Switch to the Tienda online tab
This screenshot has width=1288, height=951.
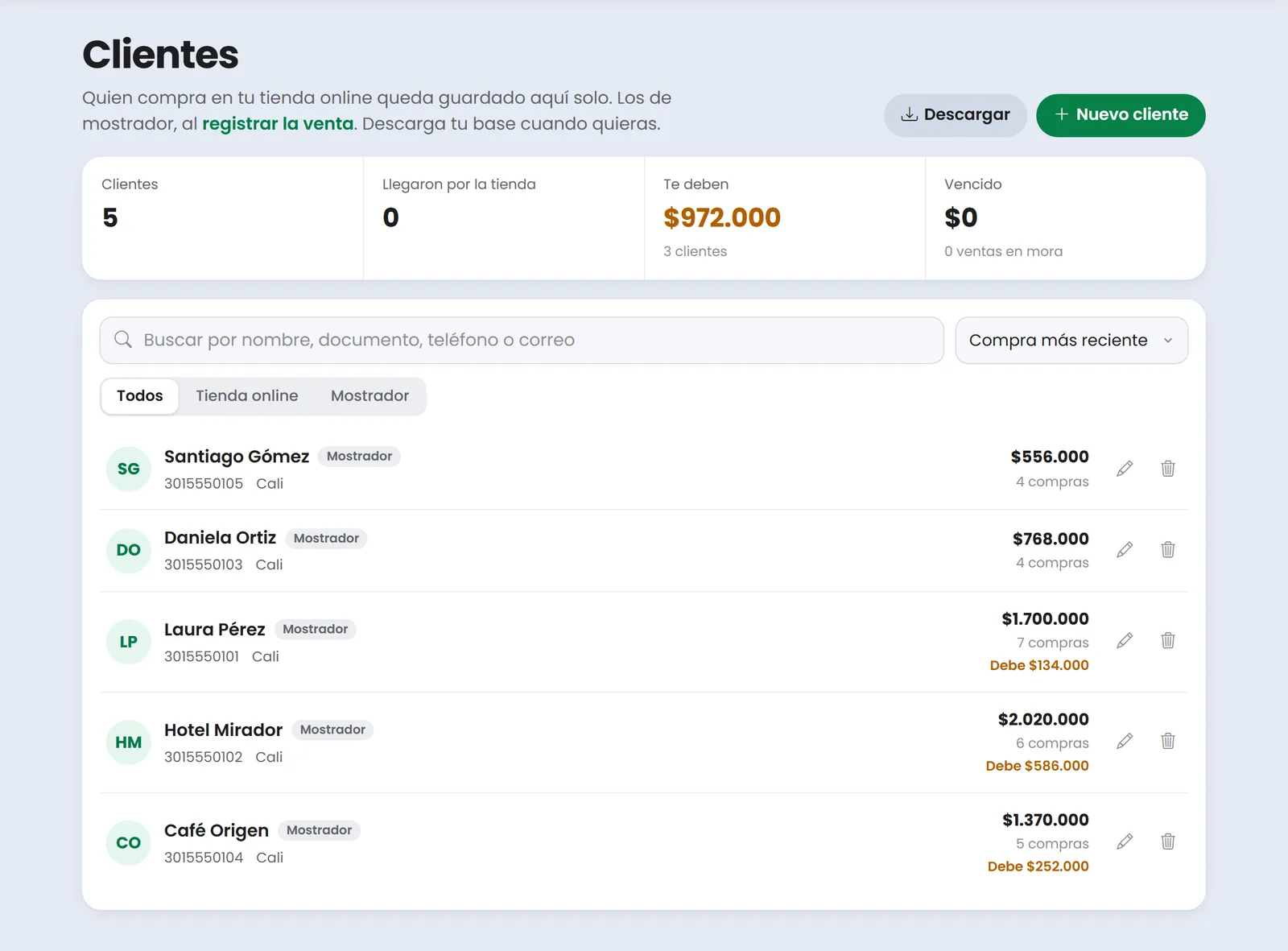pyautogui.click(x=247, y=396)
